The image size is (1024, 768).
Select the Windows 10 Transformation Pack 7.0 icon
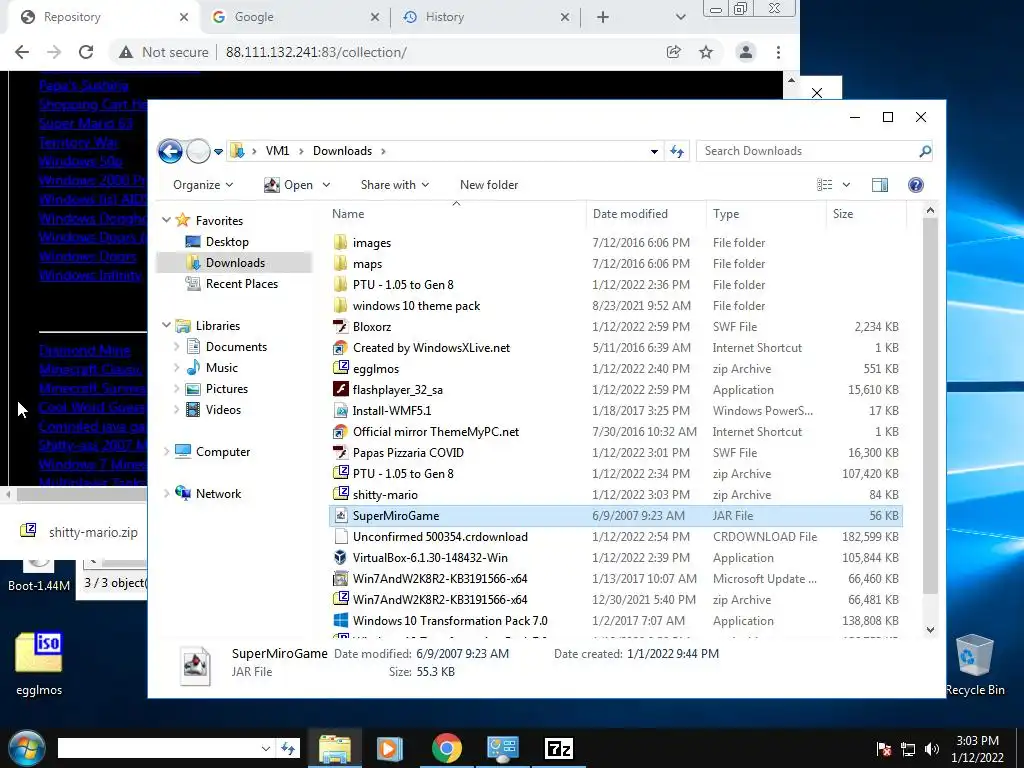340,620
